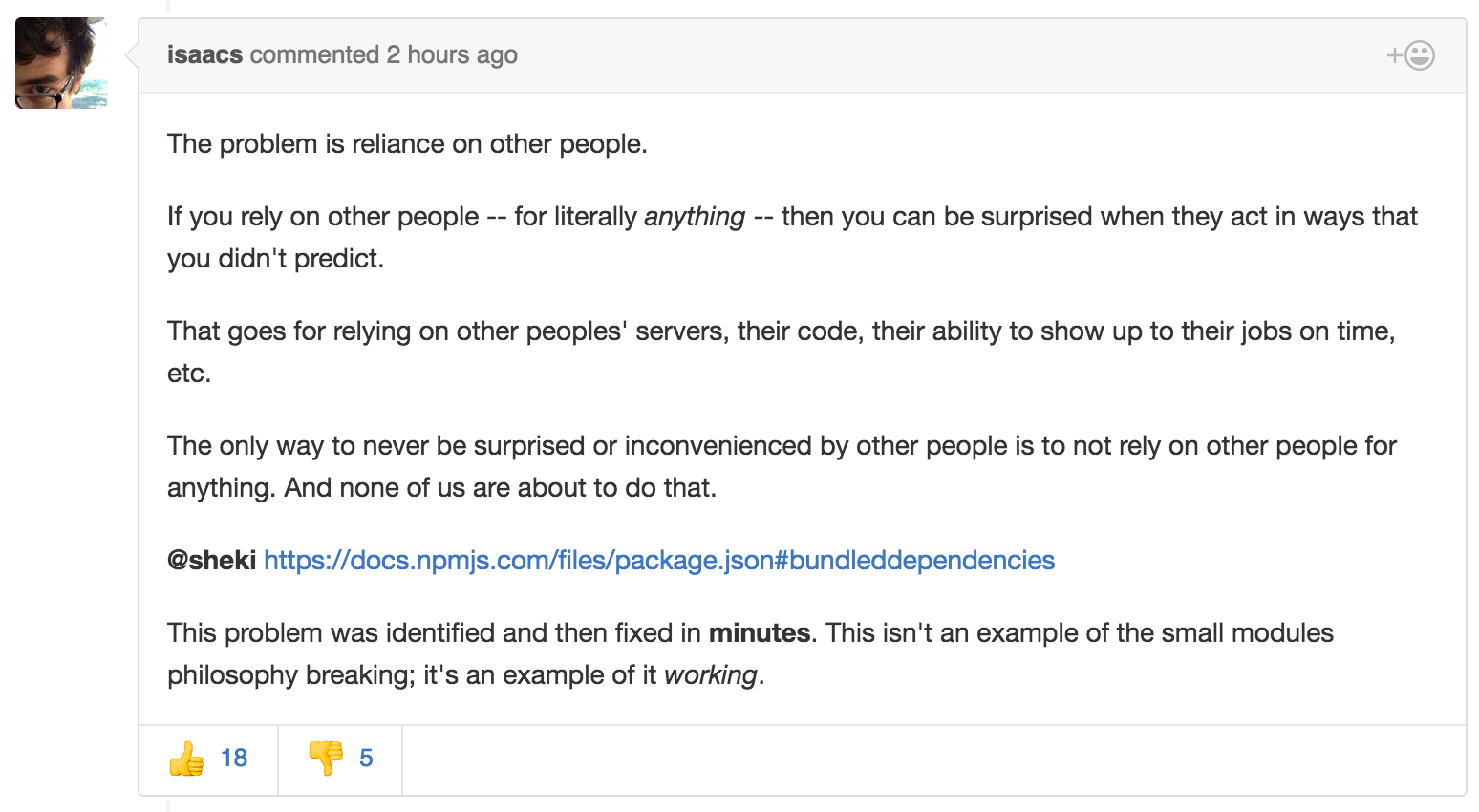Click the text "etc." in the comment

(189, 374)
